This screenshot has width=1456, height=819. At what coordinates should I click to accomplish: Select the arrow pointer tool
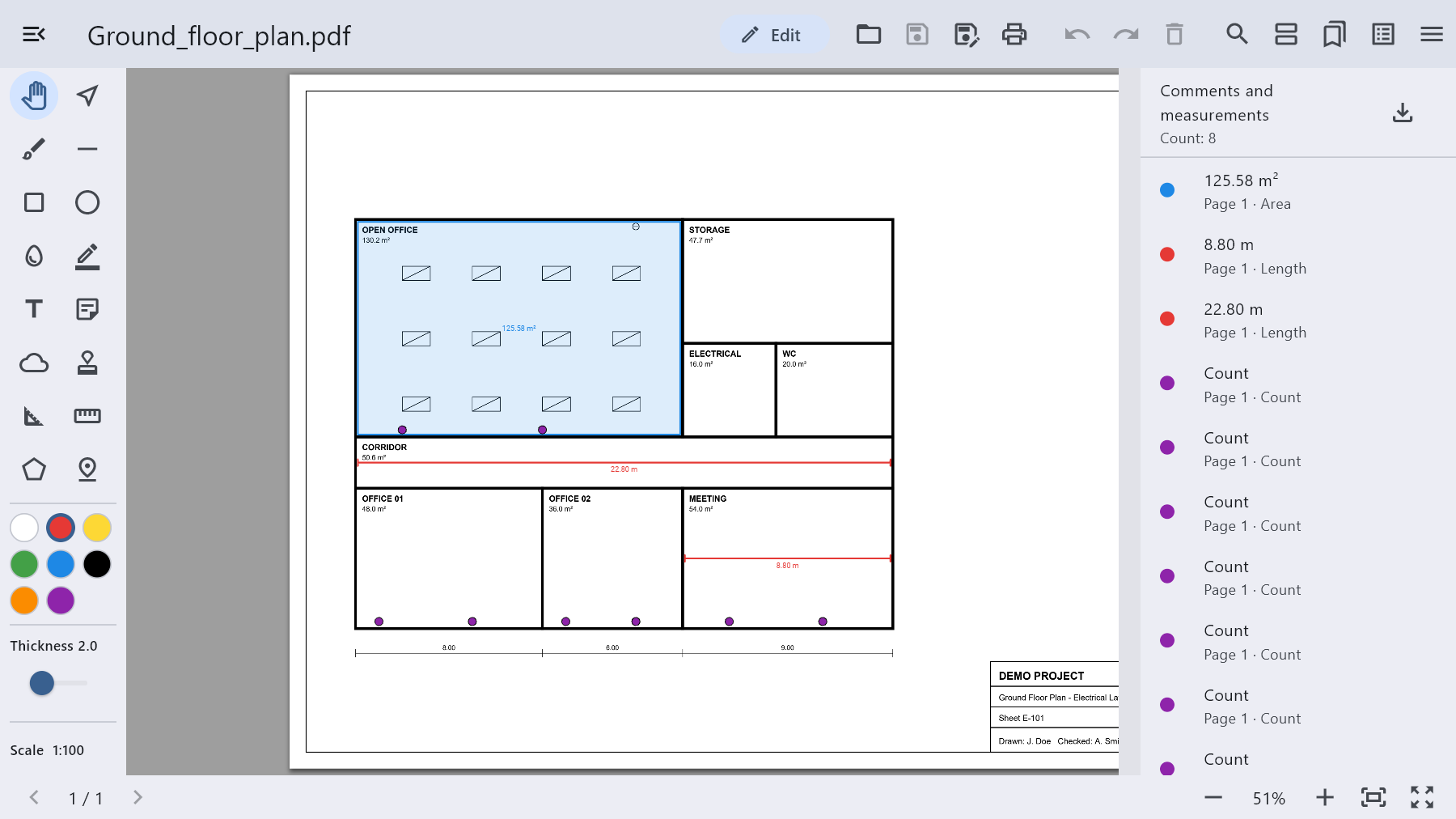coord(87,95)
